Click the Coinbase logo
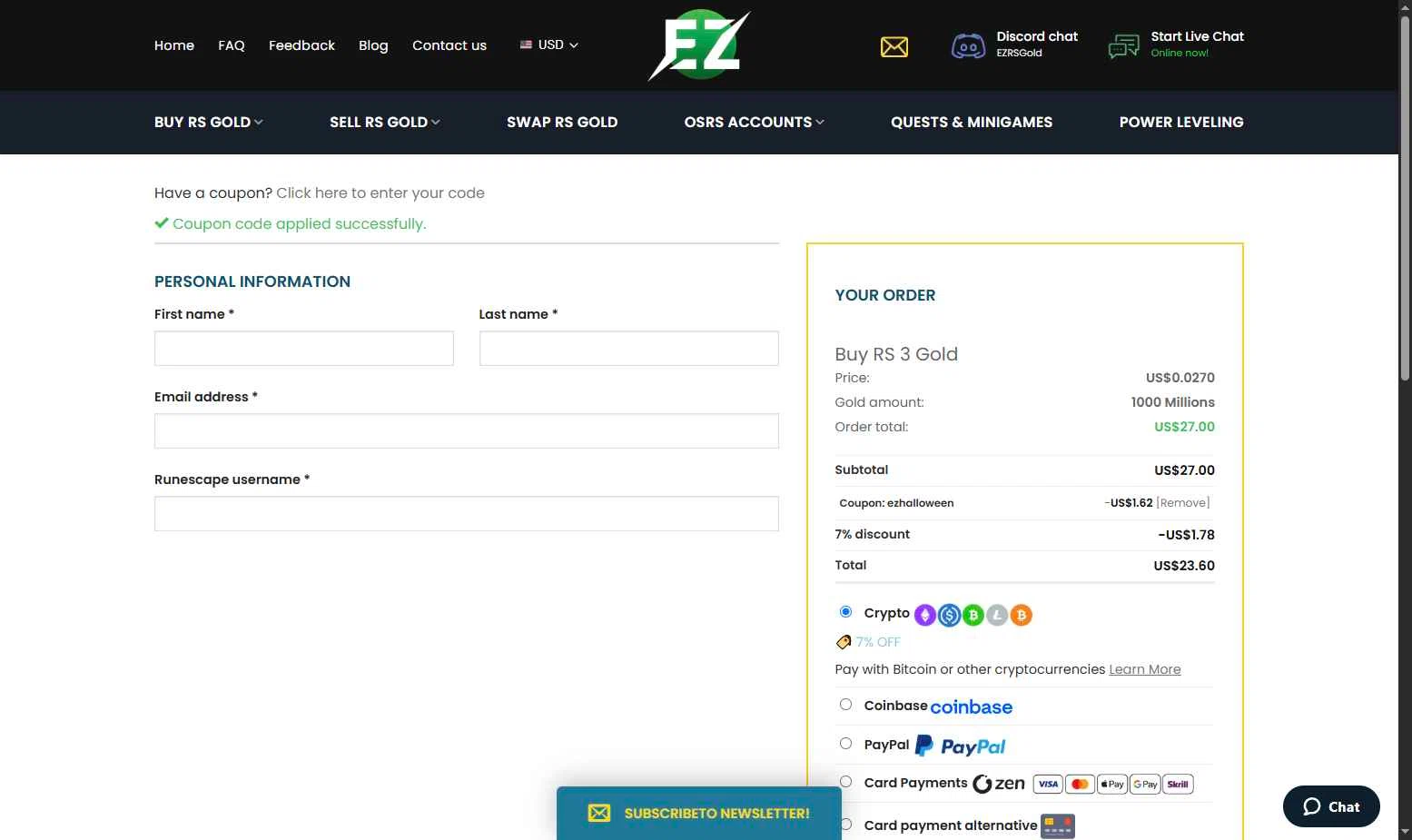 pyautogui.click(x=972, y=707)
